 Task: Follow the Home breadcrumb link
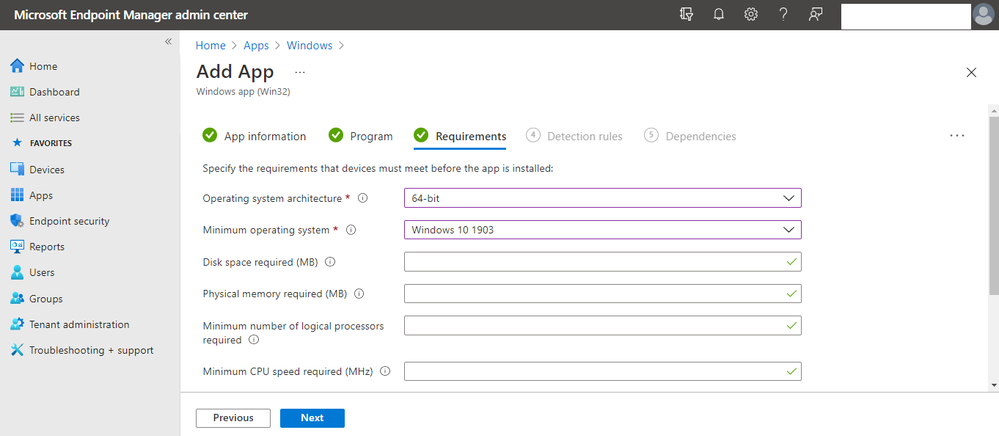(x=210, y=45)
